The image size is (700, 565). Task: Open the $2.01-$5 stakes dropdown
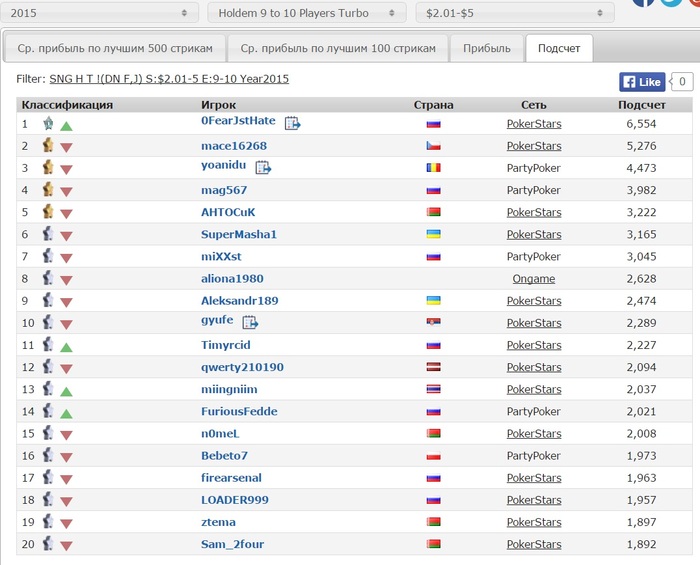click(515, 13)
